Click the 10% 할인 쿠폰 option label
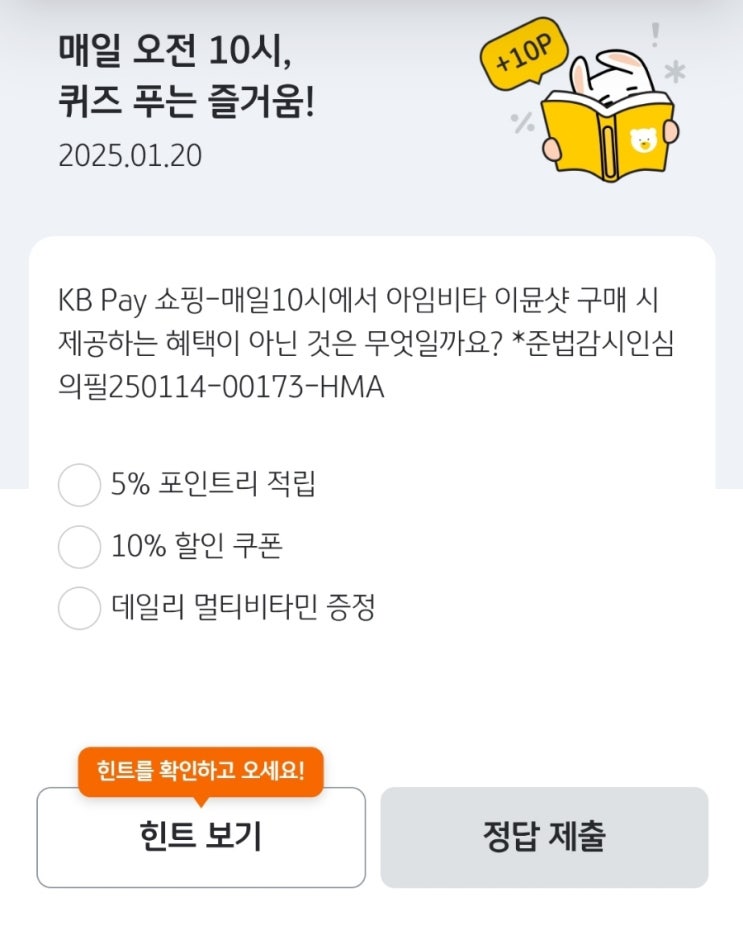 (197, 546)
